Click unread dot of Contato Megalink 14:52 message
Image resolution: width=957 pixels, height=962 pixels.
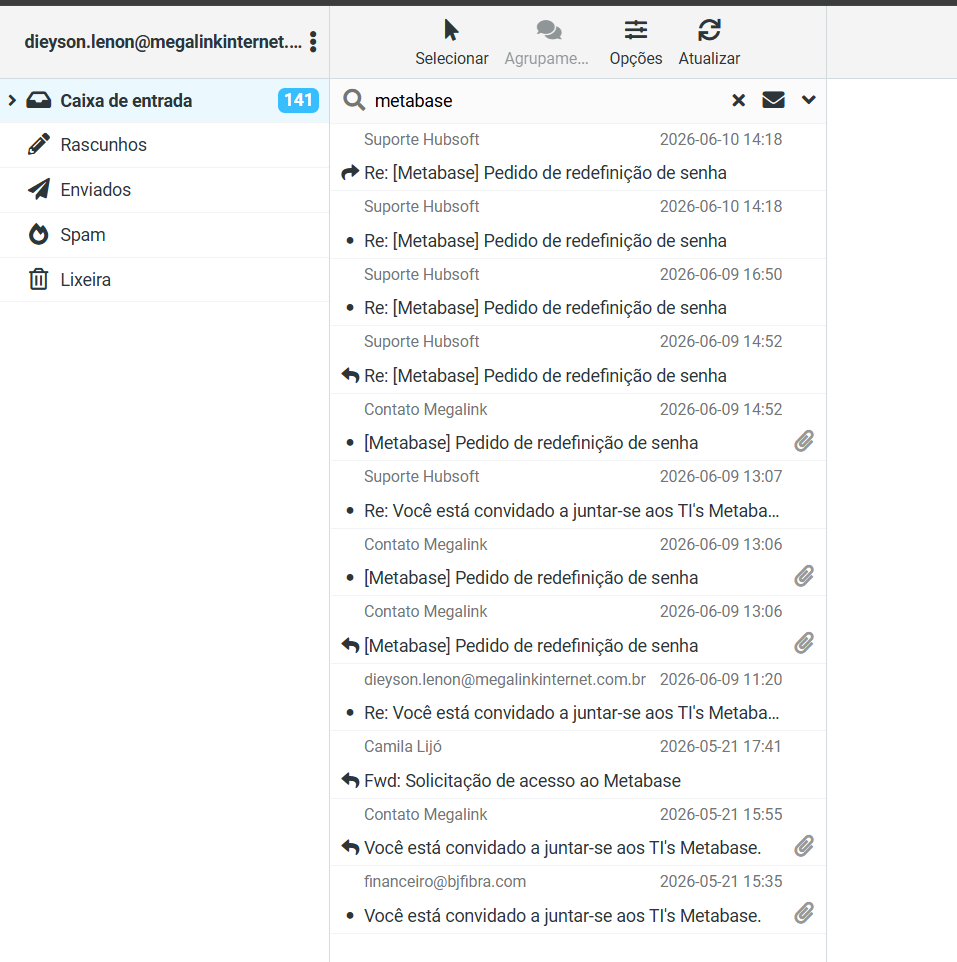click(x=350, y=442)
